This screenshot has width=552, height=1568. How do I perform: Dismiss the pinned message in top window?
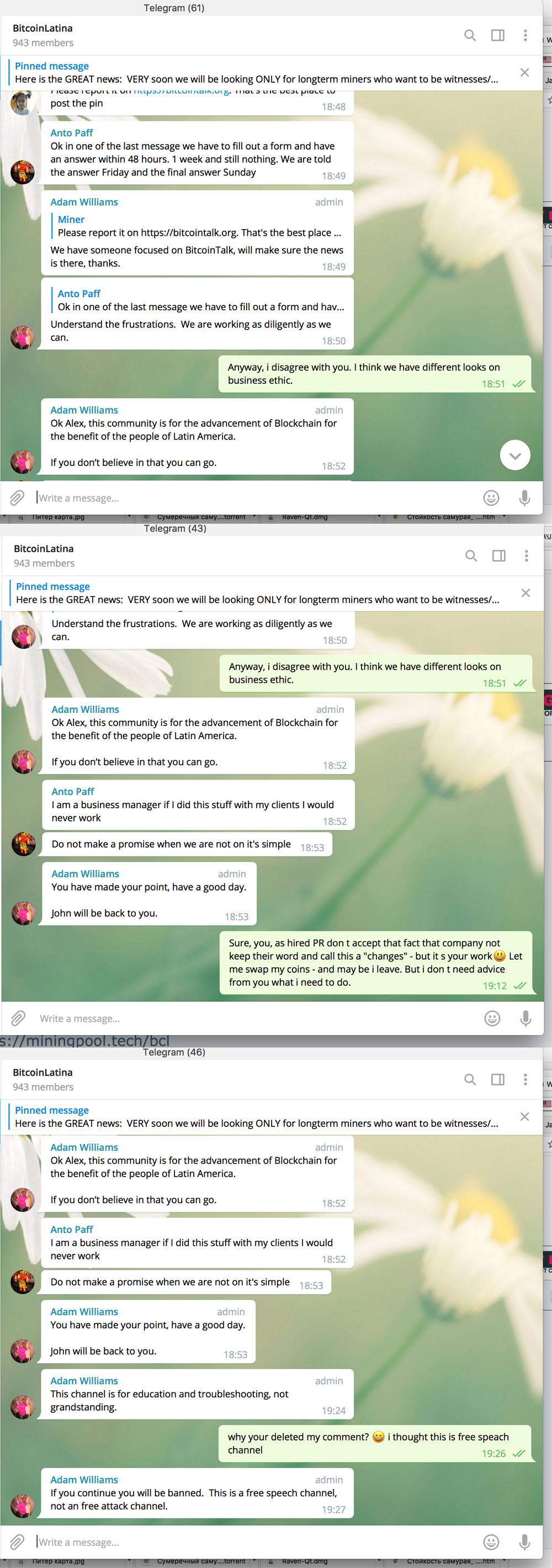pyautogui.click(x=524, y=72)
